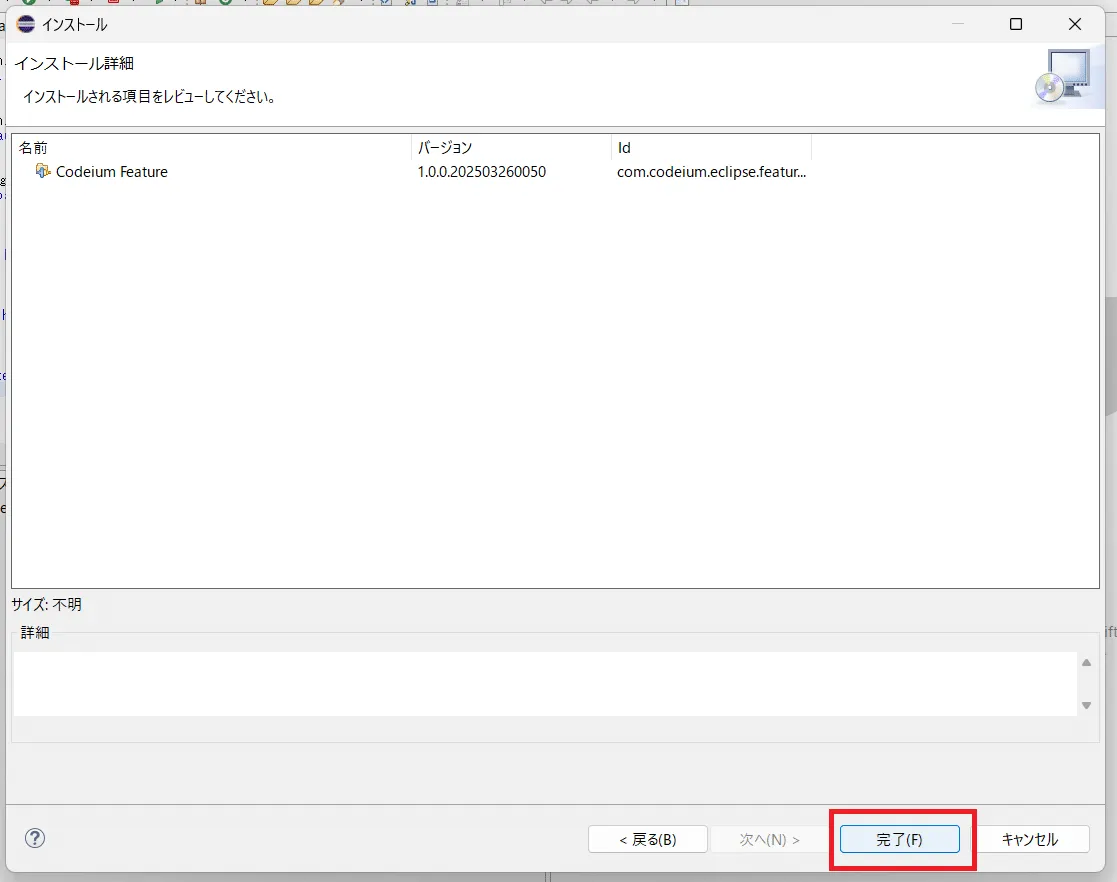Sort by the バージョン column header
The width and height of the screenshot is (1117, 882).
(511, 147)
